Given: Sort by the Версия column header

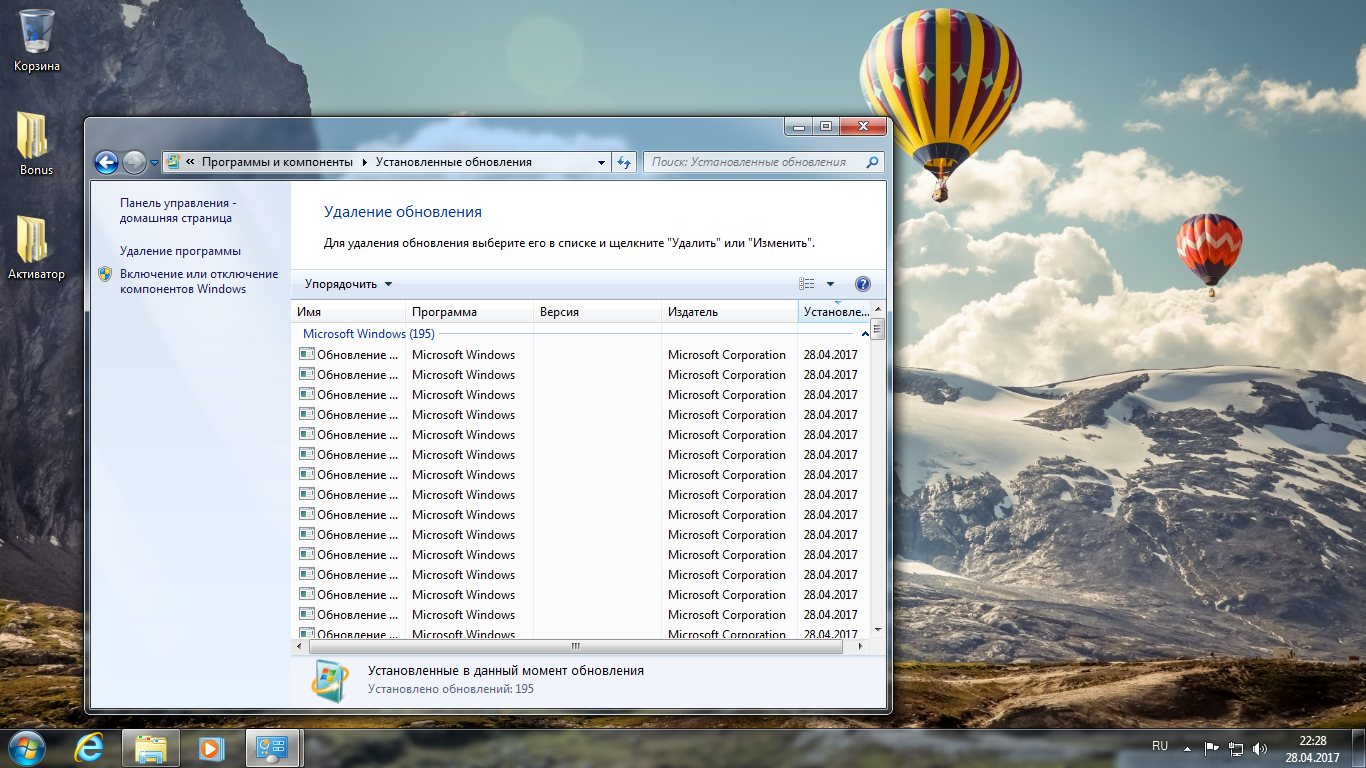Looking at the screenshot, I should tap(597, 312).
